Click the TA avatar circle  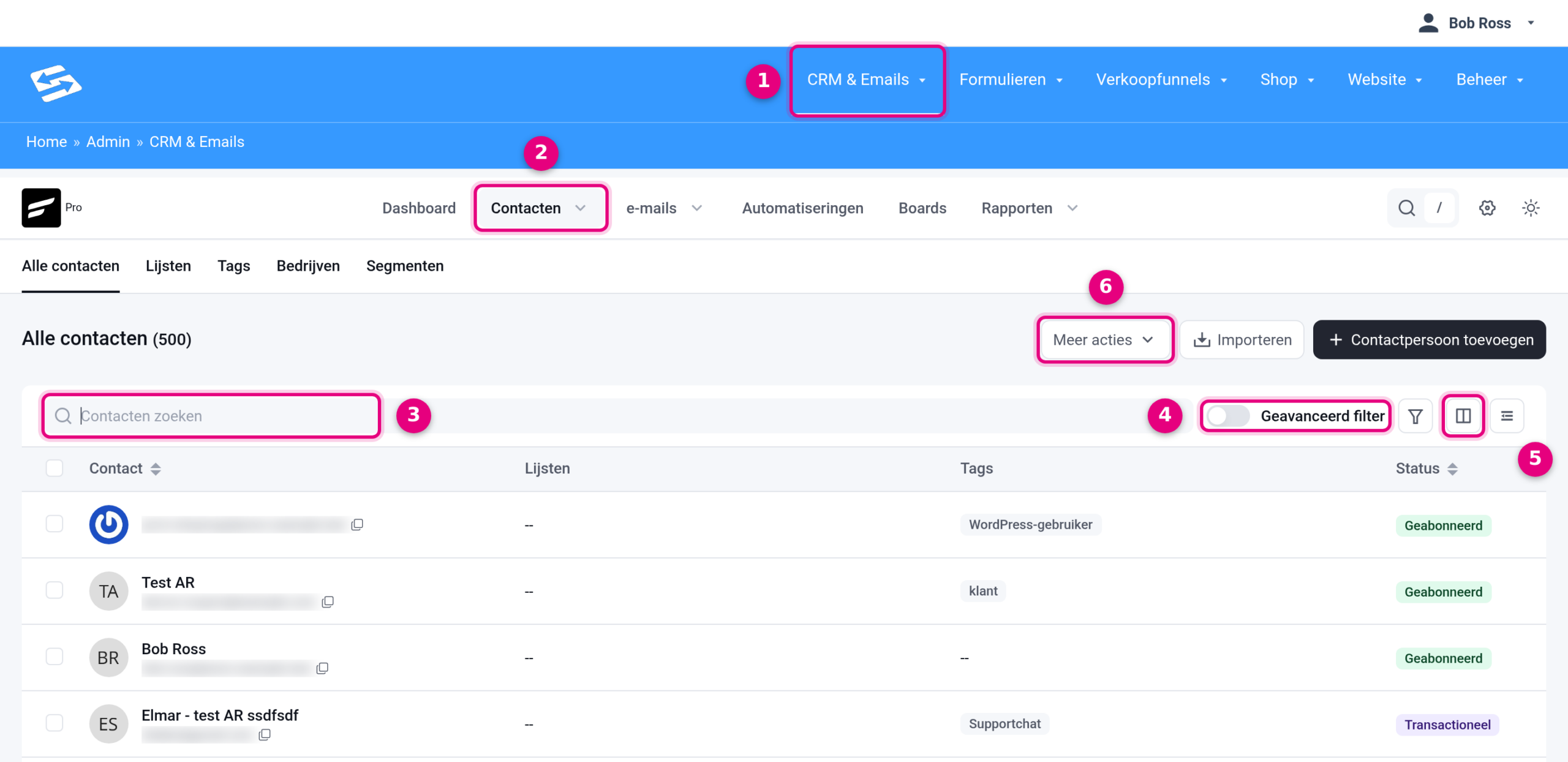tap(108, 591)
